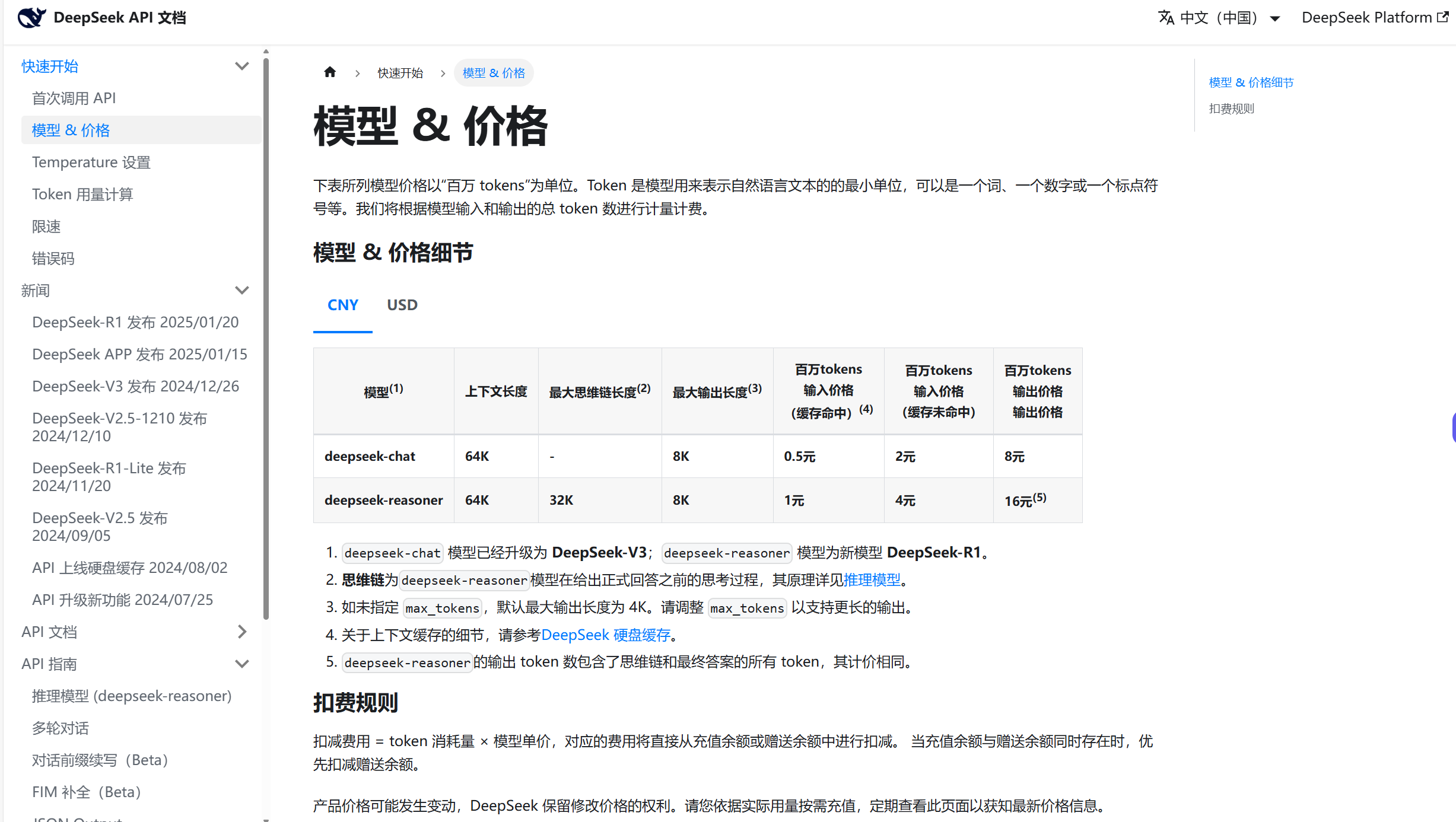This screenshot has width=1456, height=822.
Task: Click the DeepSeek whale logo icon
Action: pyautogui.click(x=31, y=18)
